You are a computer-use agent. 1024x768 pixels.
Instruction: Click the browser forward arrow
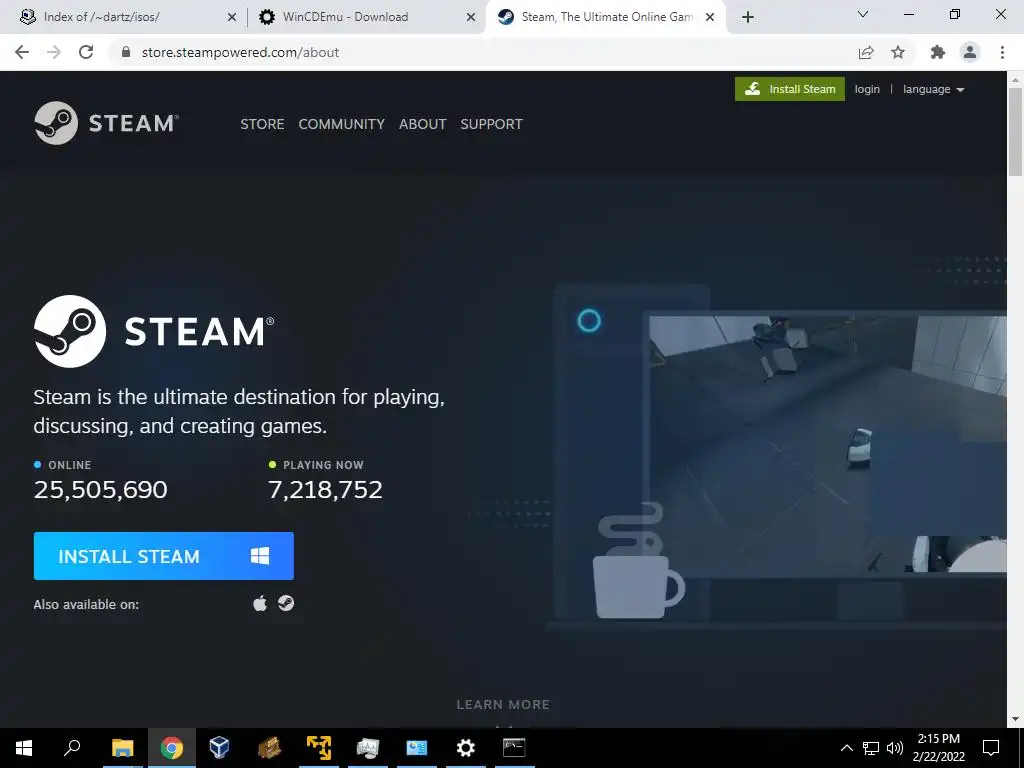(54, 52)
